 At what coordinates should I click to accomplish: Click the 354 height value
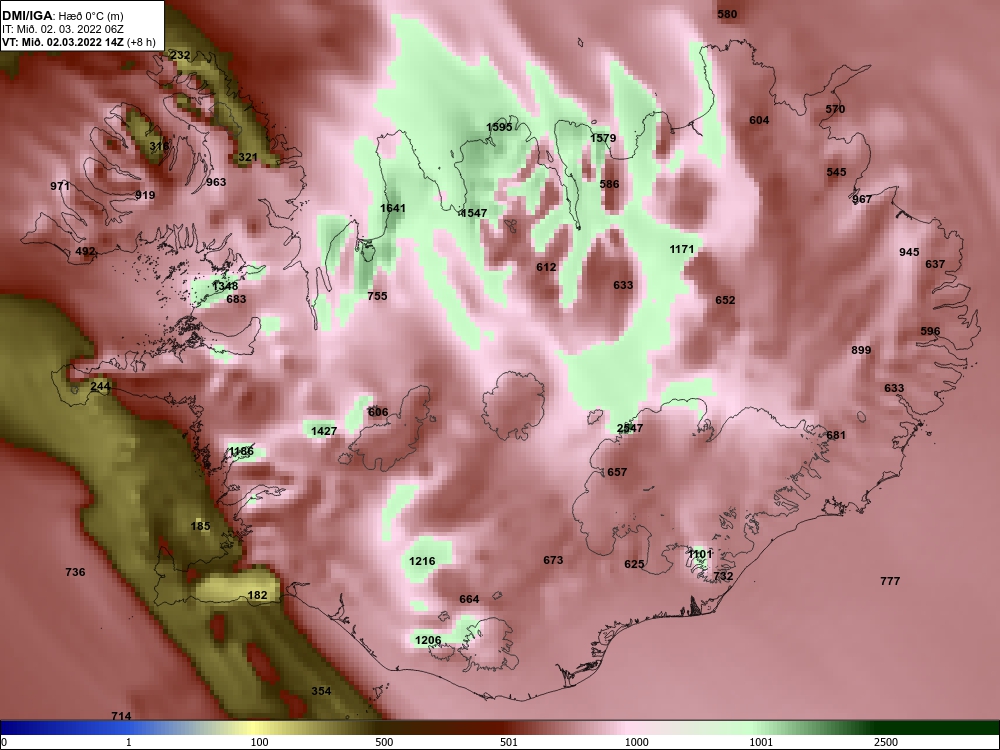[321, 691]
